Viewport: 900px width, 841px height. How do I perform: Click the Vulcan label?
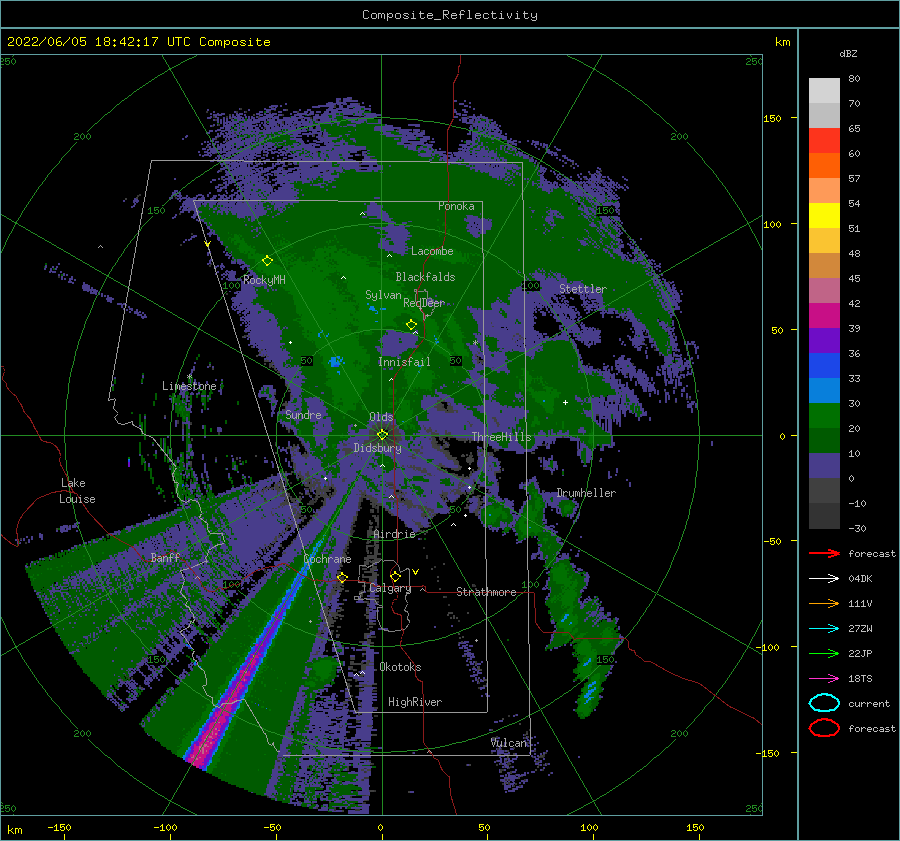click(x=509, y=743)
